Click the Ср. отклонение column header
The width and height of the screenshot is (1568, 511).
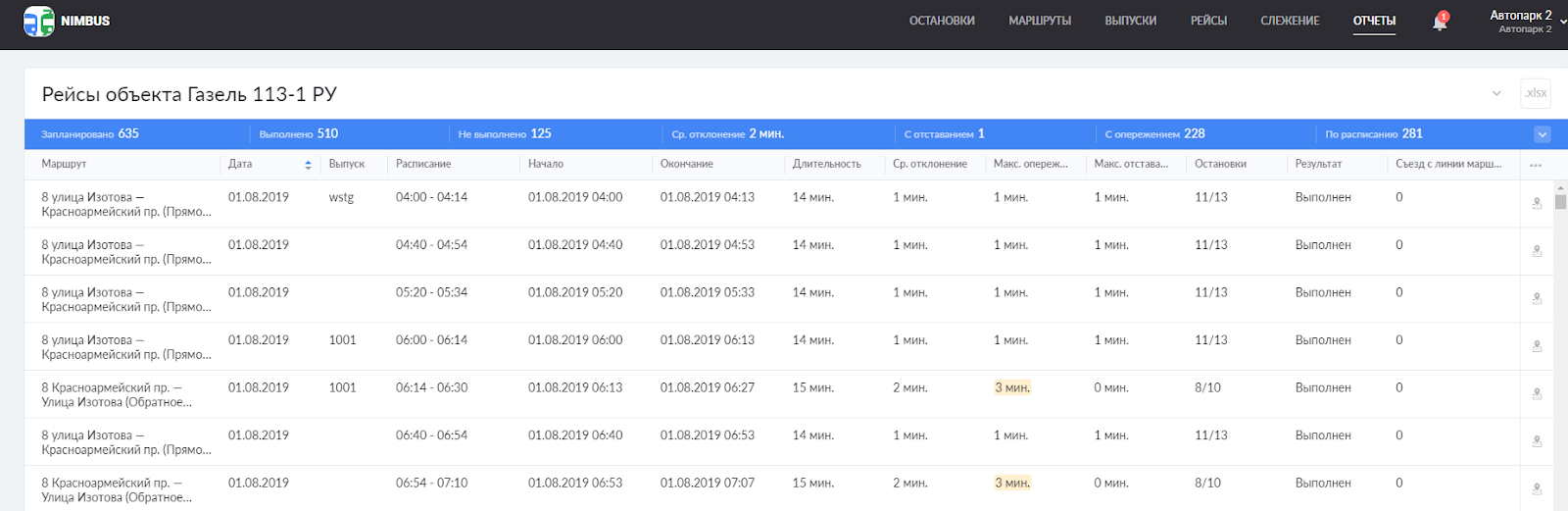point(930,165)
